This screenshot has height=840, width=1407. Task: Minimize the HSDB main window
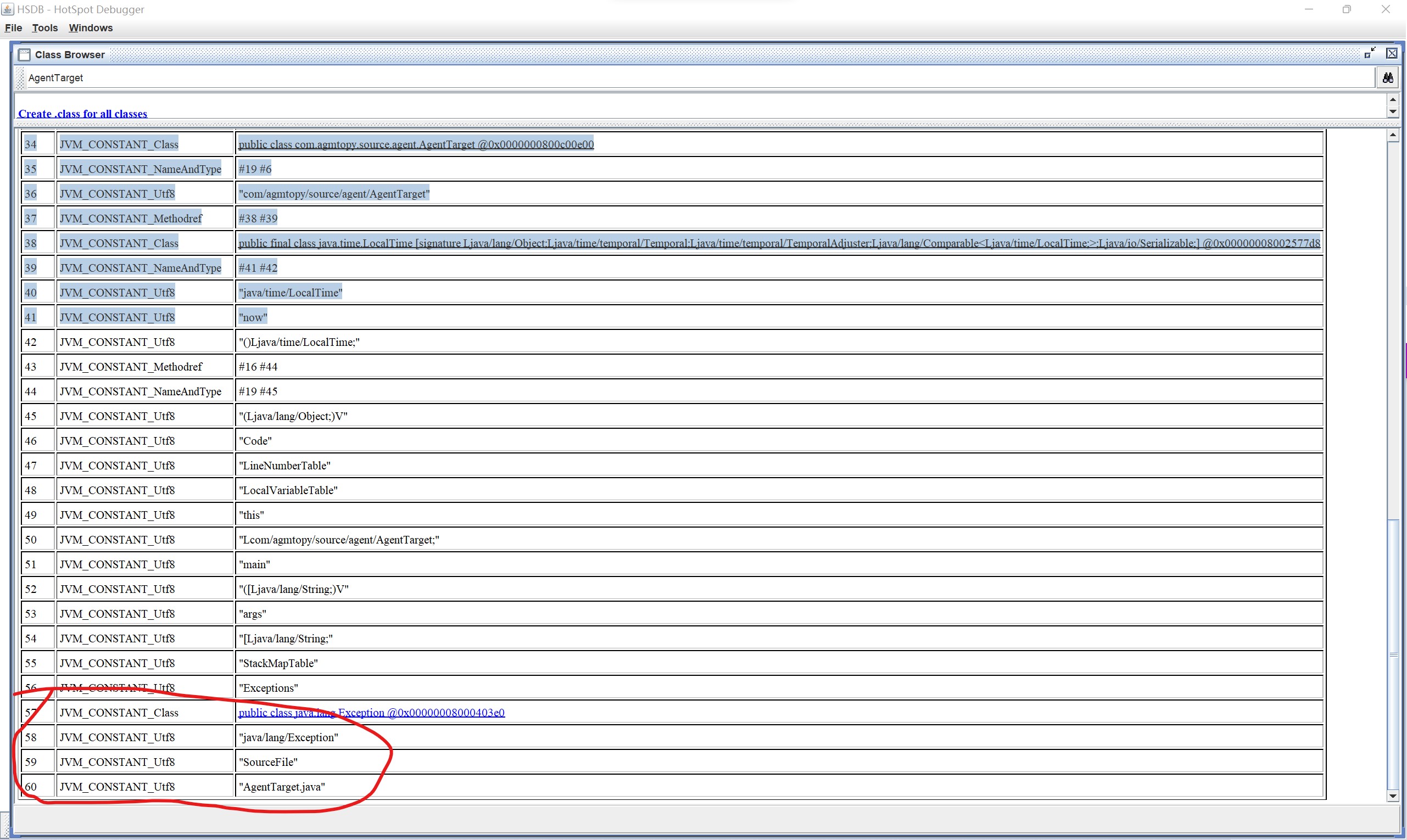[x=1309, y=10]
